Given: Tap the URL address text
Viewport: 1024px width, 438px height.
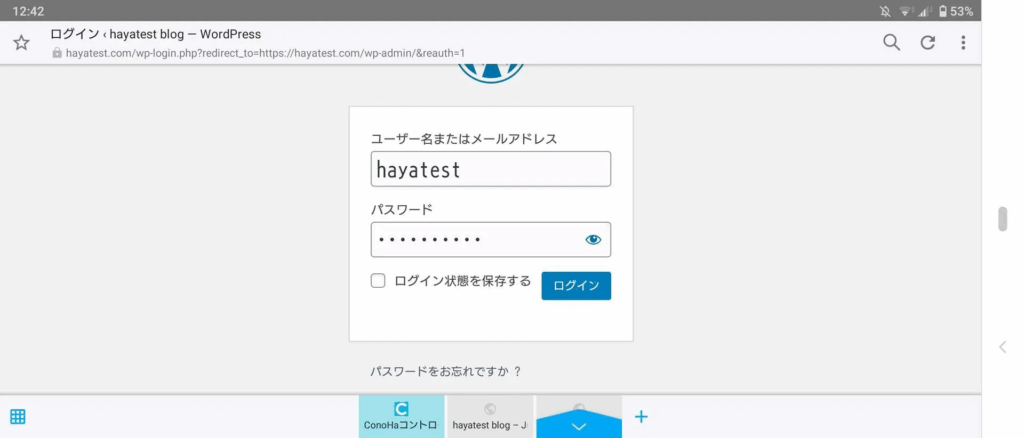Looking at the screenshot, I should [x=265, y=53].
